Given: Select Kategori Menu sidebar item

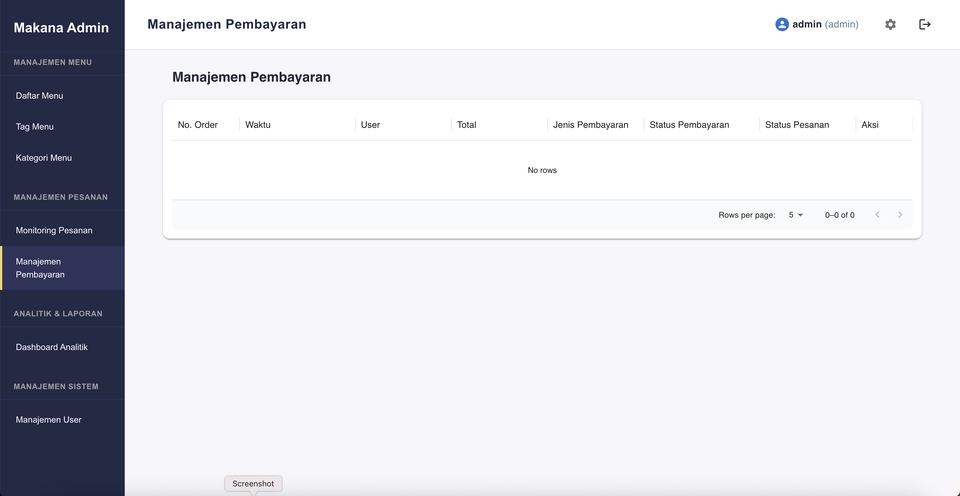Looking at the screenshot, I should pyautogui.click(x=44, y=158).
